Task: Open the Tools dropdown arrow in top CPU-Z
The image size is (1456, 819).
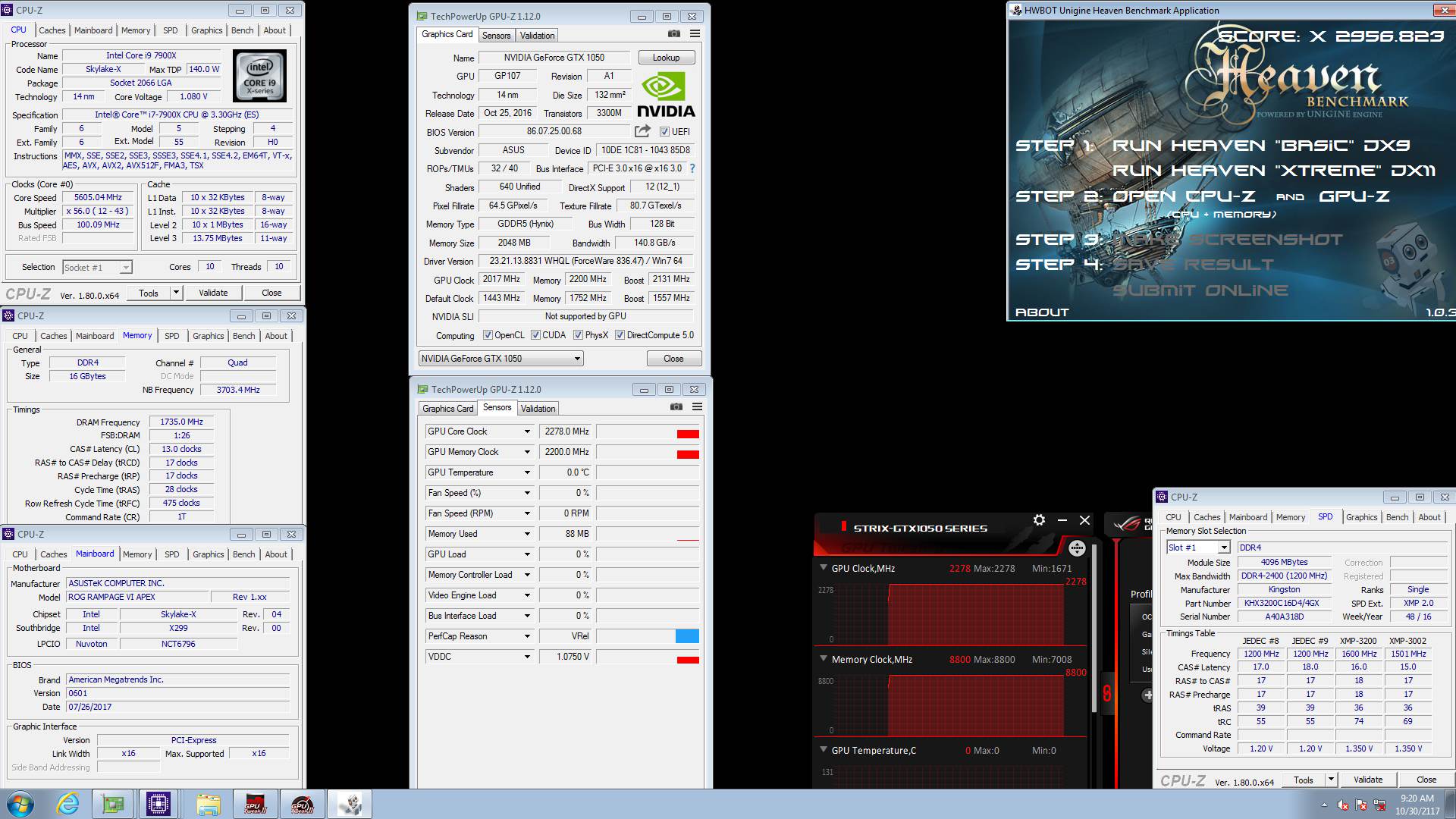Action: 176,293
